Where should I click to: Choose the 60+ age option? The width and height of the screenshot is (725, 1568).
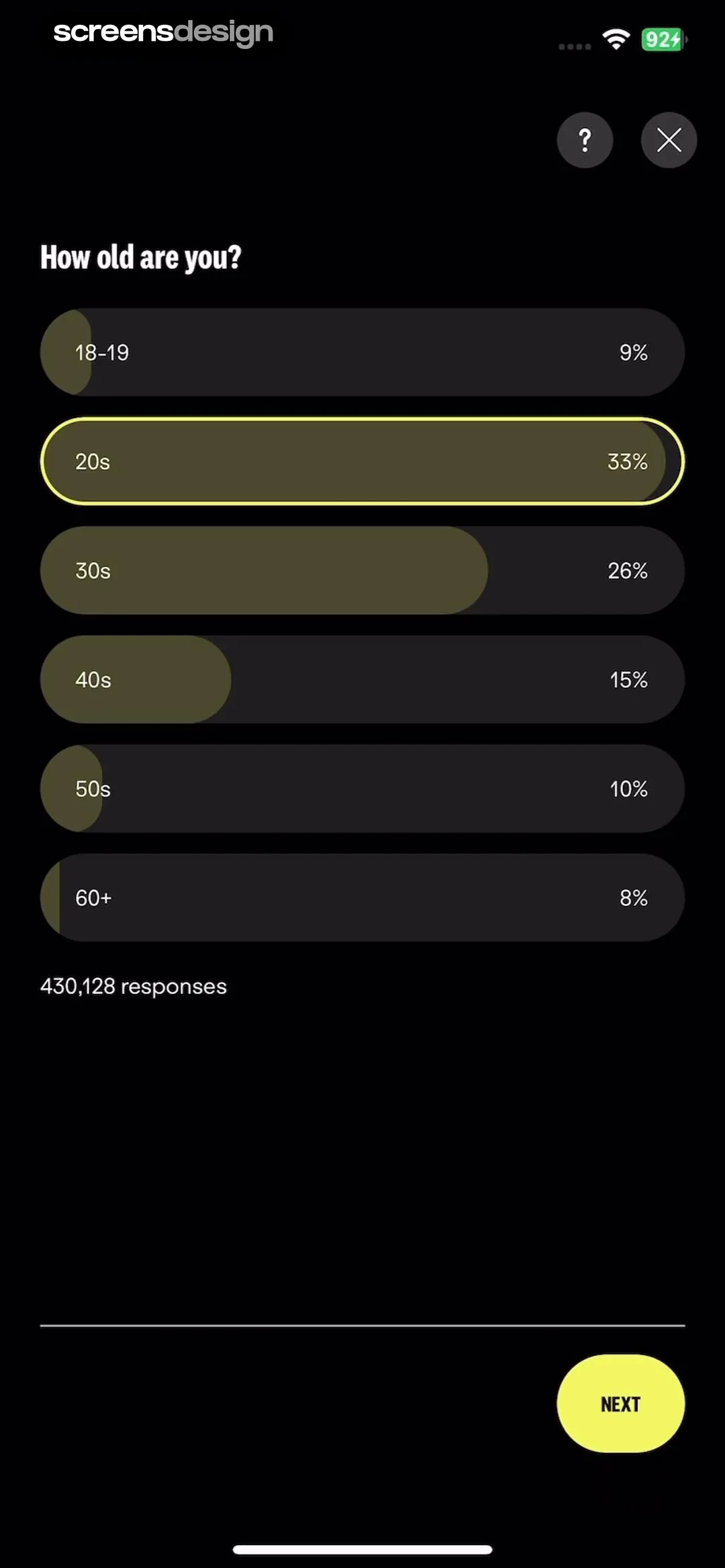tap(362, 898)
